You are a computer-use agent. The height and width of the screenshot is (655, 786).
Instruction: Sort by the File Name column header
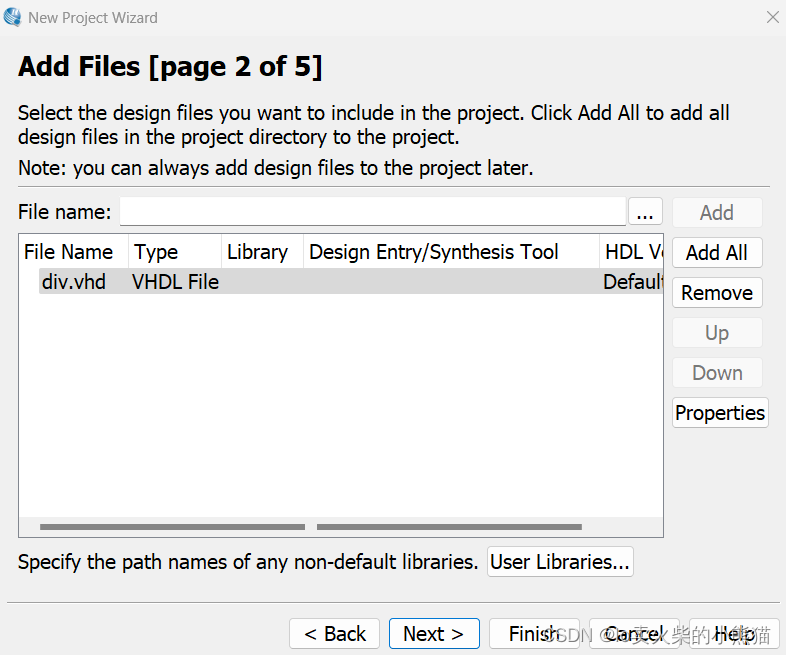pyautogui.click(x=70, y=252)
